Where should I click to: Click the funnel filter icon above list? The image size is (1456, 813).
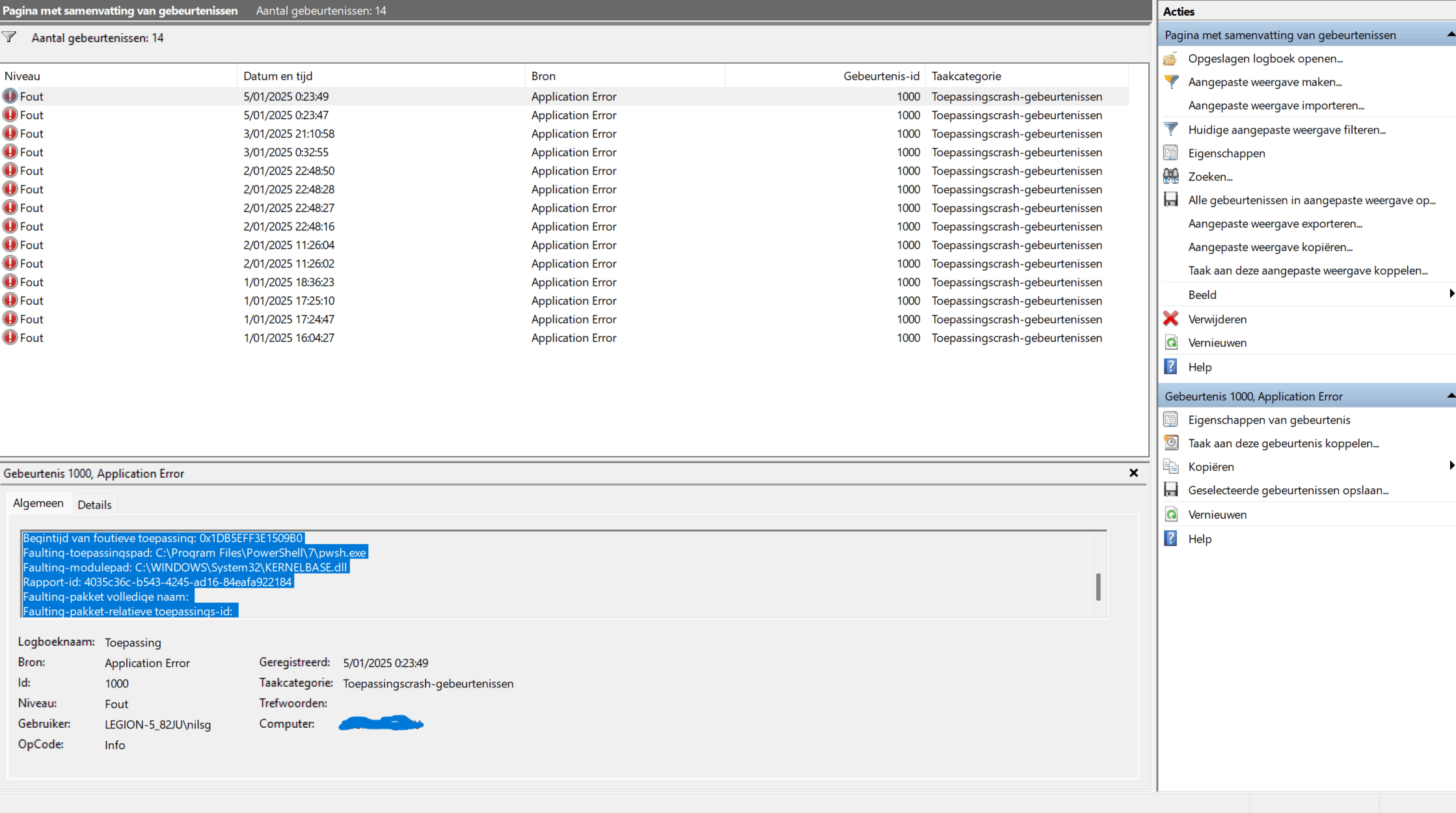point(9,37)
